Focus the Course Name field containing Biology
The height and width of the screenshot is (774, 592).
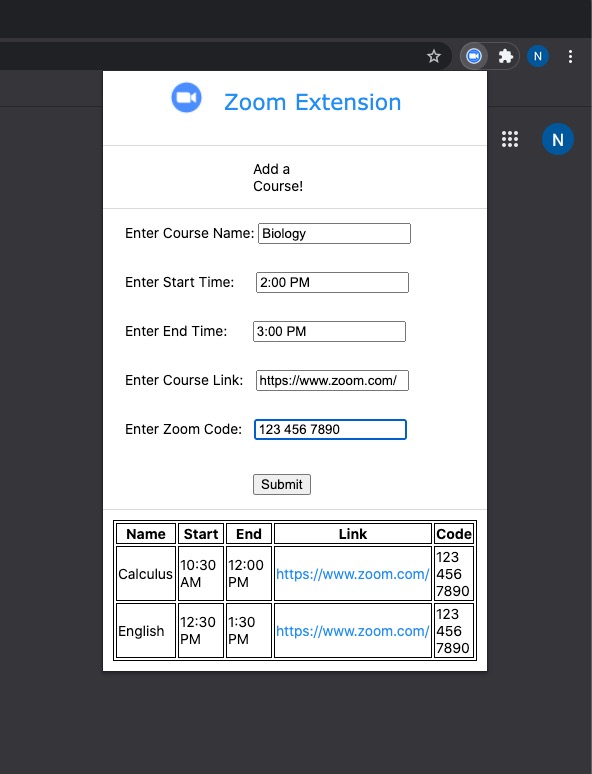point(334,233)
